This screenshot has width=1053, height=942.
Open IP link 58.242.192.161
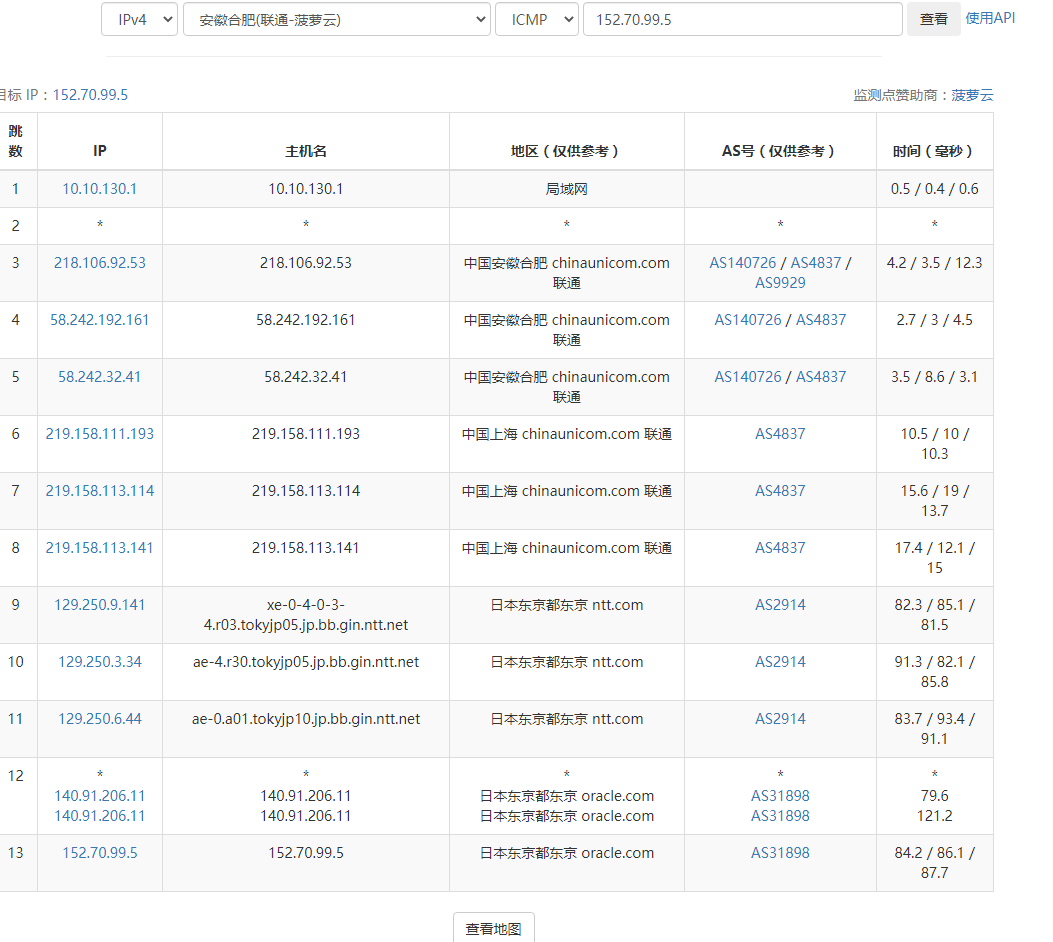(x=99, y=320)
